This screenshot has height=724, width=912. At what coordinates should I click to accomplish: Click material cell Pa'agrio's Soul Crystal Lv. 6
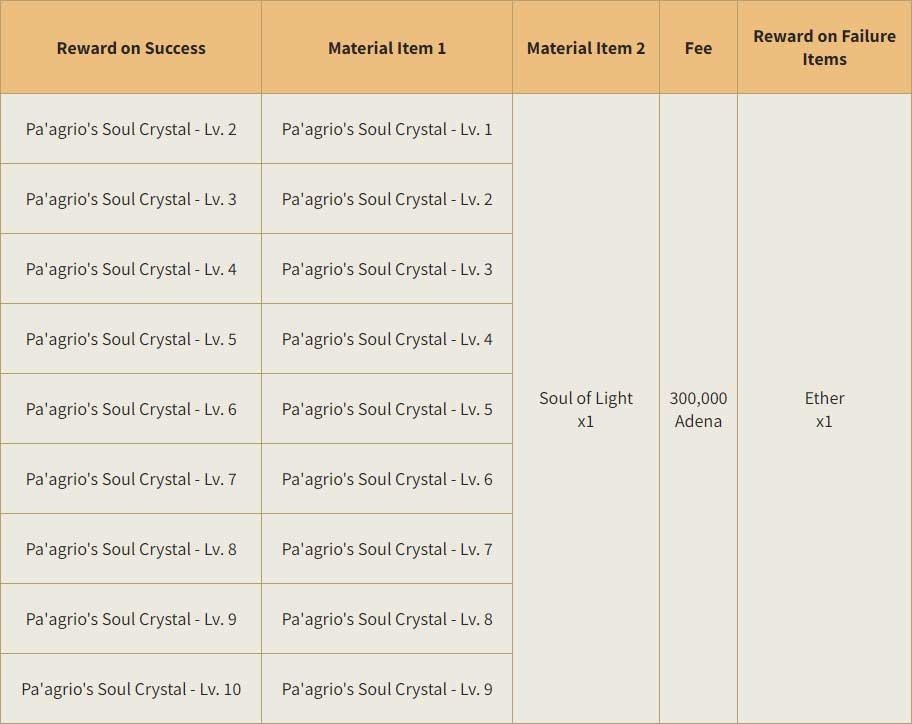click(x=387, y=479)
